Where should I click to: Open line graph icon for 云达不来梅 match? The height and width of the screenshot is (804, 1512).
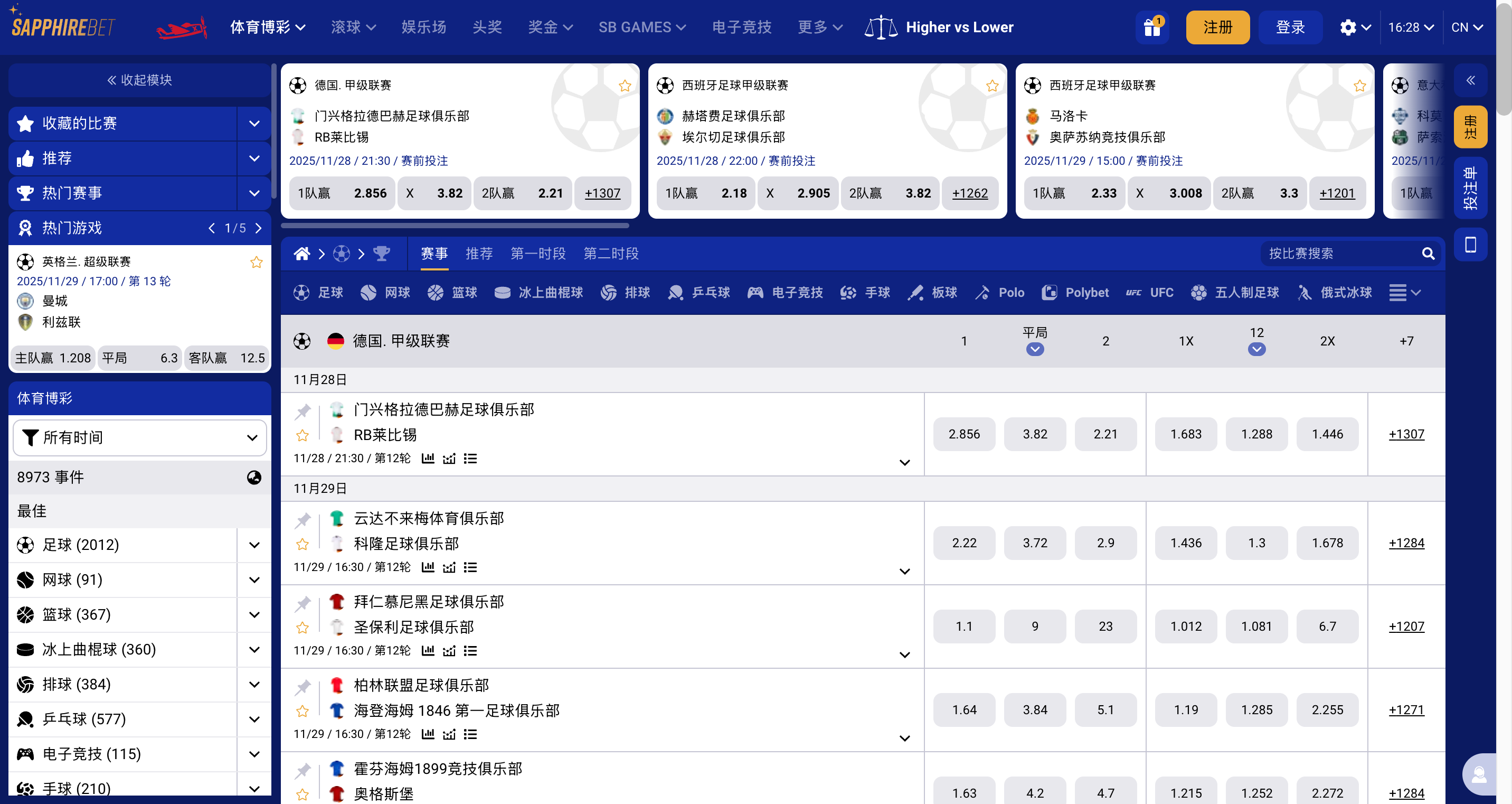click(x=449, y=567)
